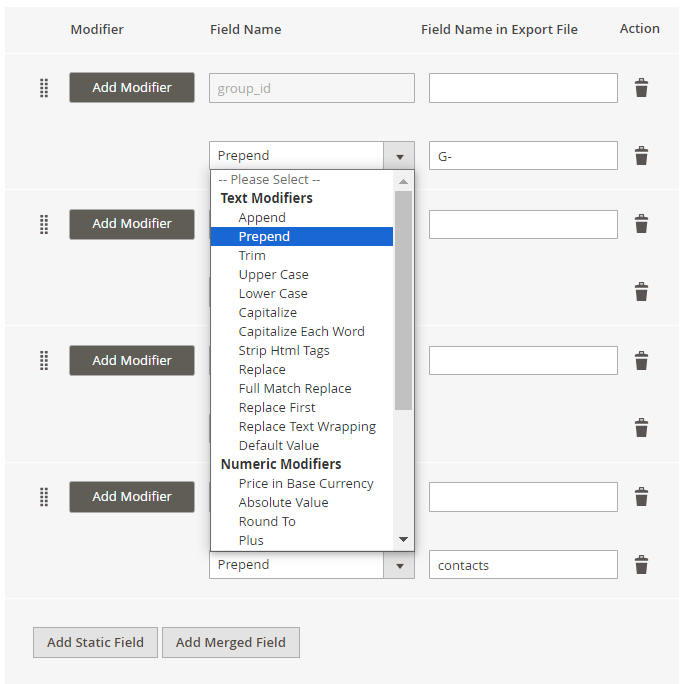
Task: Open the bottom Prepend dropdown by contacts
Action: click(x=399, y=565)
